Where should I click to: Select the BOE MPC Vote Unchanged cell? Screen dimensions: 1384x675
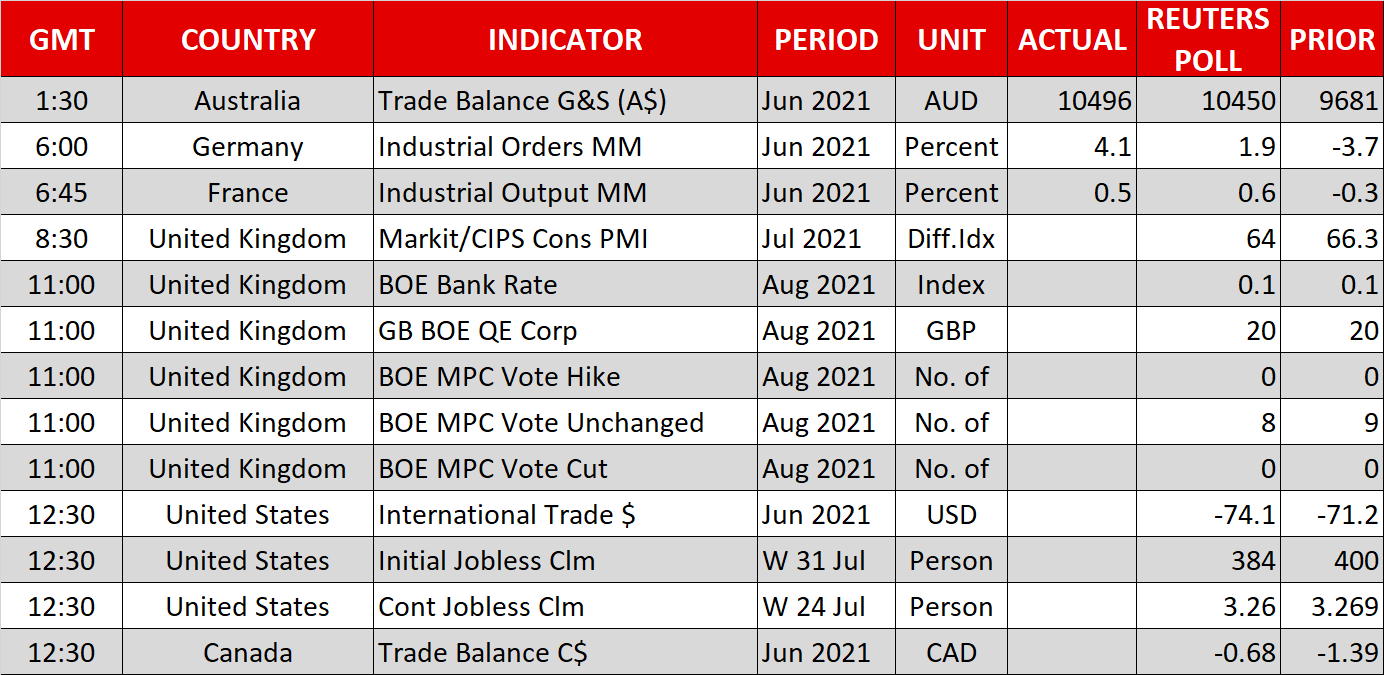point(541,423)
